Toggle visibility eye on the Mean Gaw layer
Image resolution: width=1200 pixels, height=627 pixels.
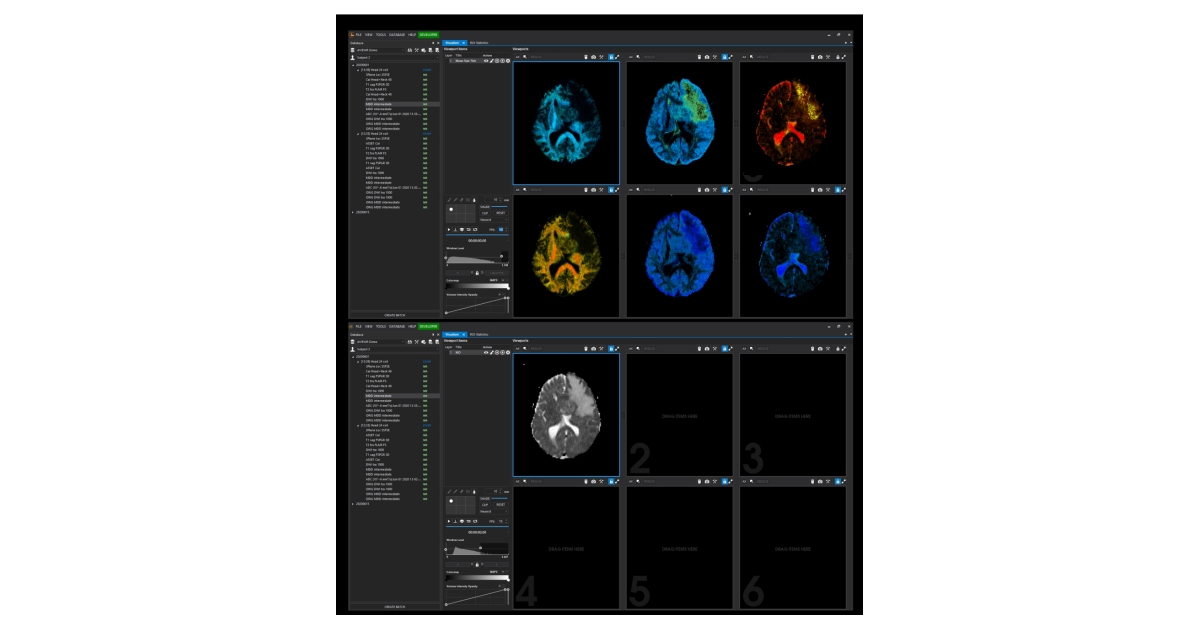486,60
